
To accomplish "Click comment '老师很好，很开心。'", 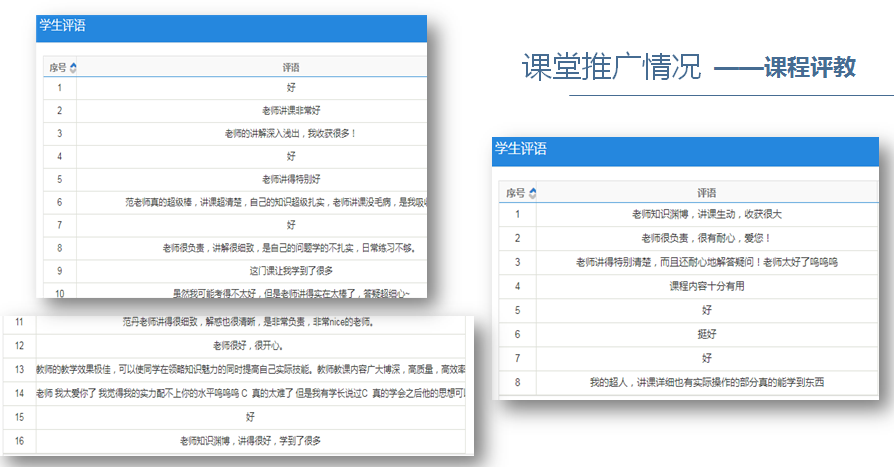I will pyautogui.click(x=249, y=346).
